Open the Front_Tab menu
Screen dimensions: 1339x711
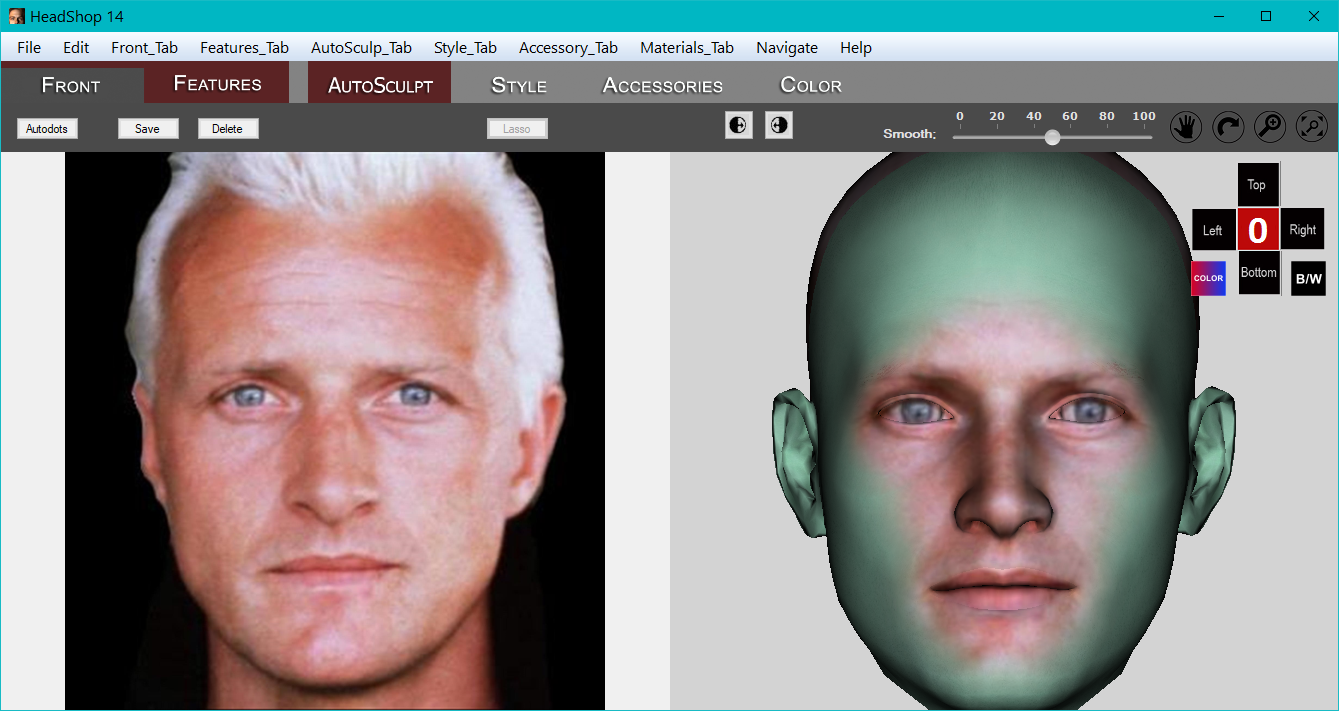tap(145, 47)
